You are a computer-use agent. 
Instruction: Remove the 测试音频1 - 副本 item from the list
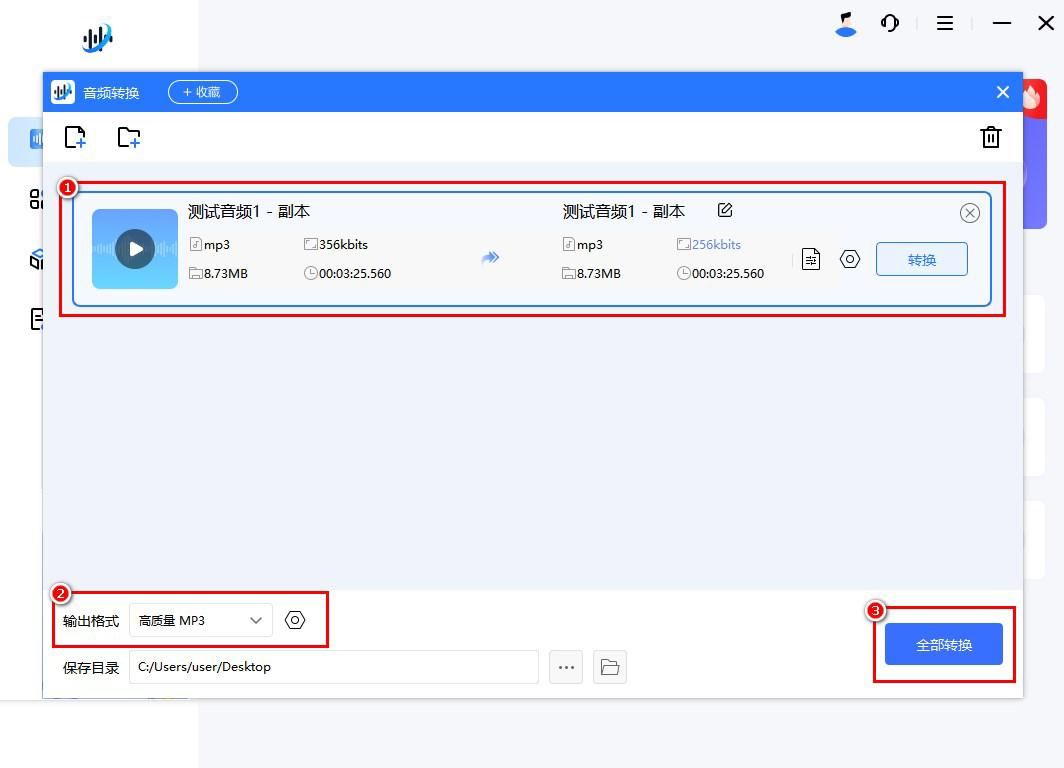970,213
